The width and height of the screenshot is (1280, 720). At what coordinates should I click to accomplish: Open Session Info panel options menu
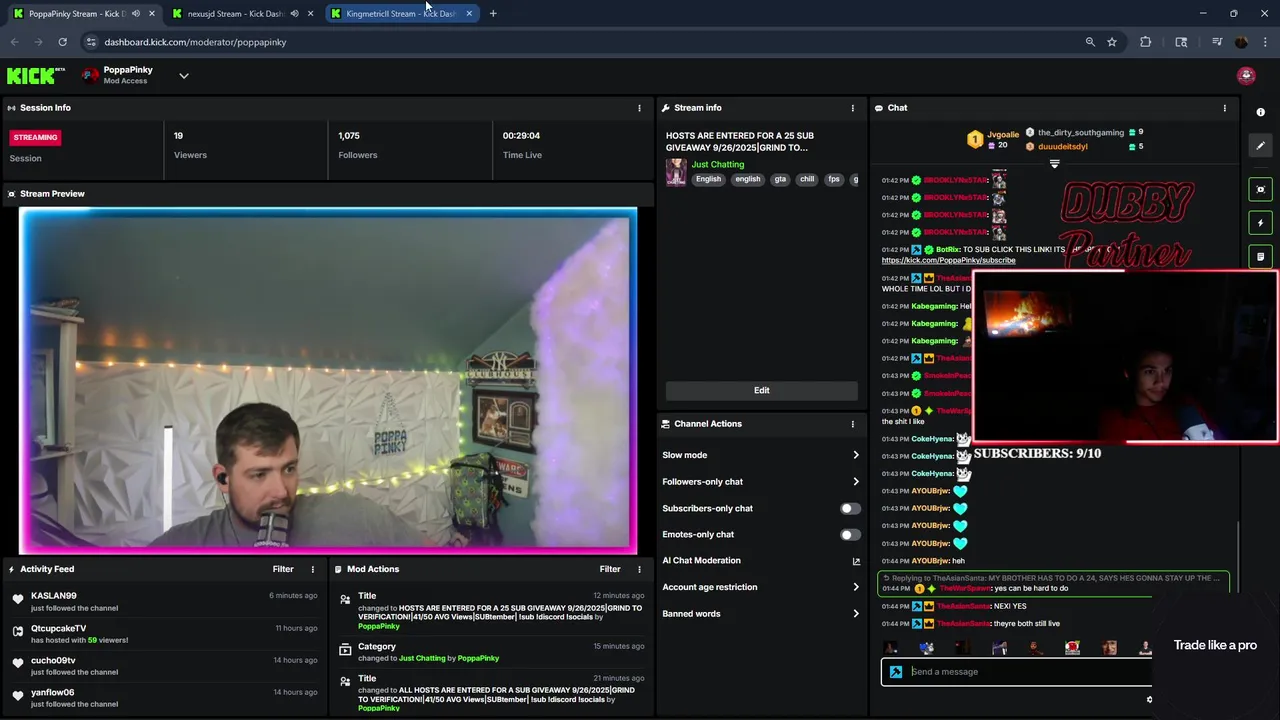[x=639, y=108]
